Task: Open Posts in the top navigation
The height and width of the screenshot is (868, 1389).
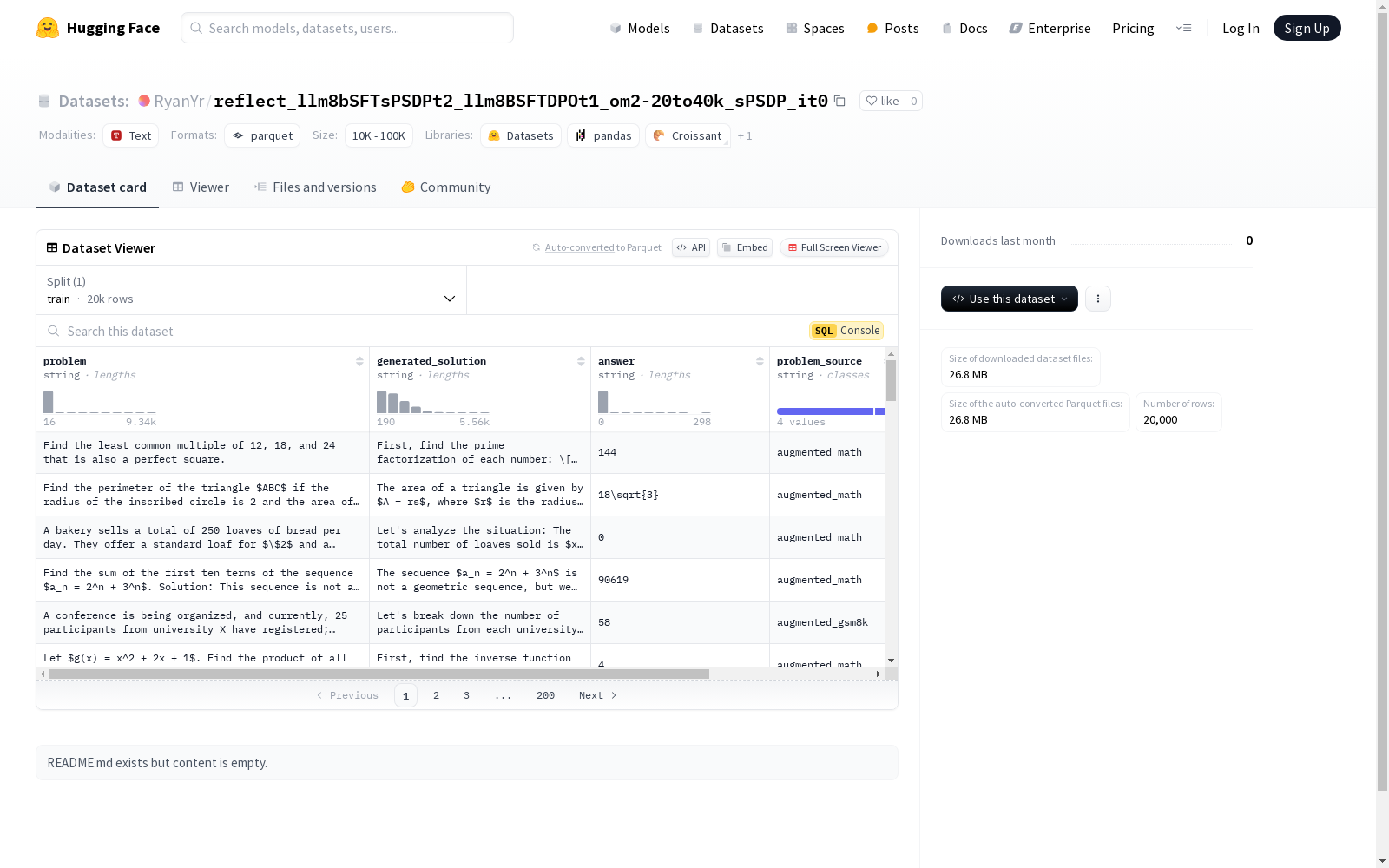Action: 892,28
